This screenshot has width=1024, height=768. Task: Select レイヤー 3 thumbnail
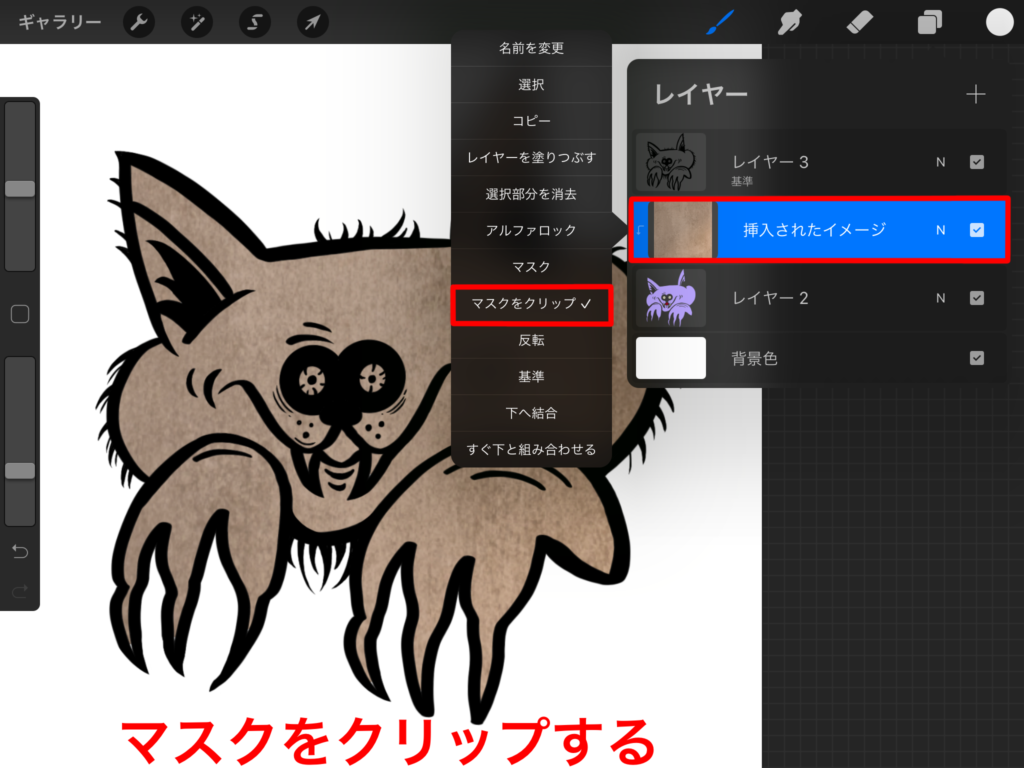coord(671,162)
